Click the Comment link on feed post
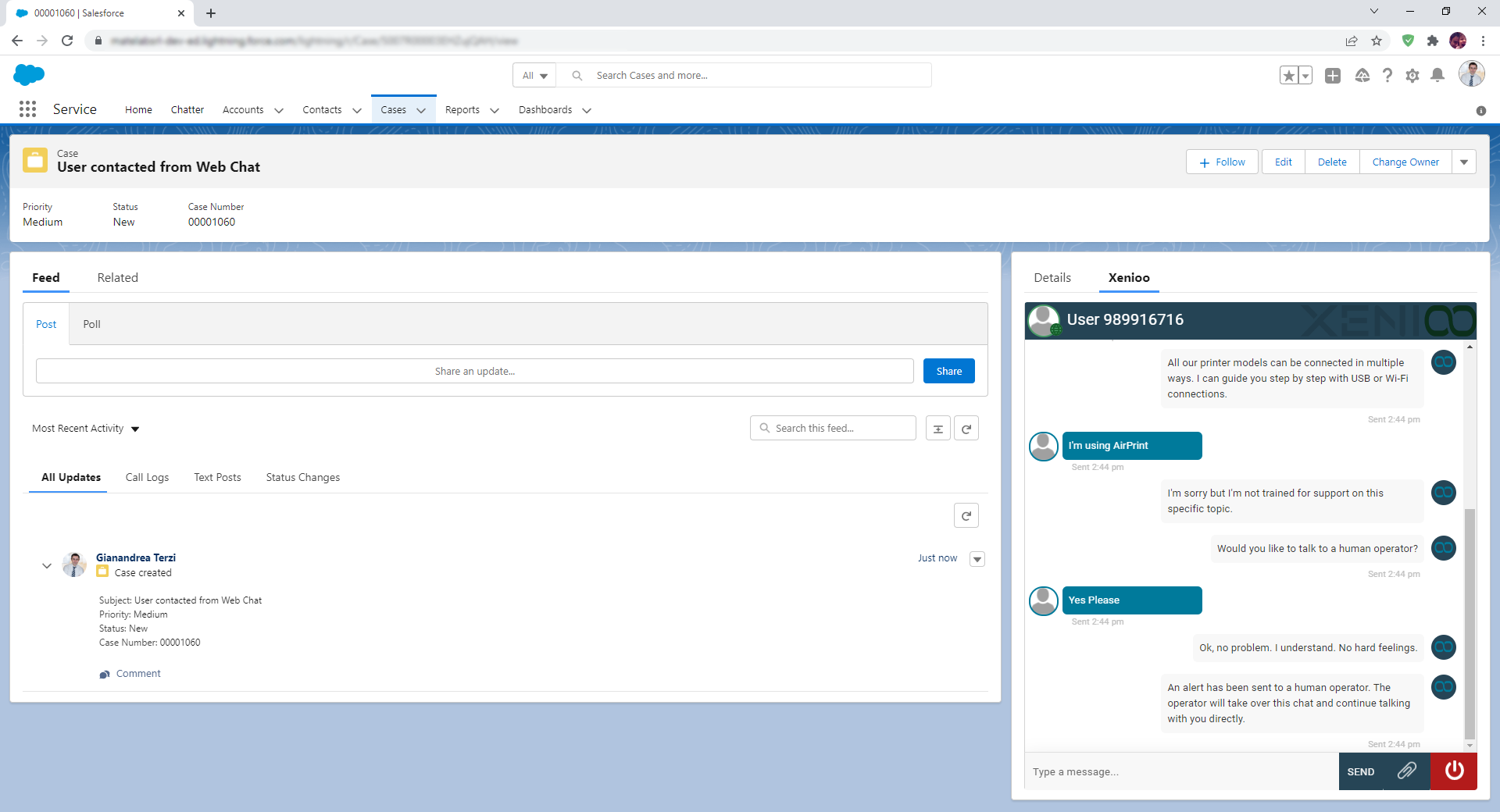Viewport: 1500px width, 812px height. pyautogui.click(x=138, y=674)
